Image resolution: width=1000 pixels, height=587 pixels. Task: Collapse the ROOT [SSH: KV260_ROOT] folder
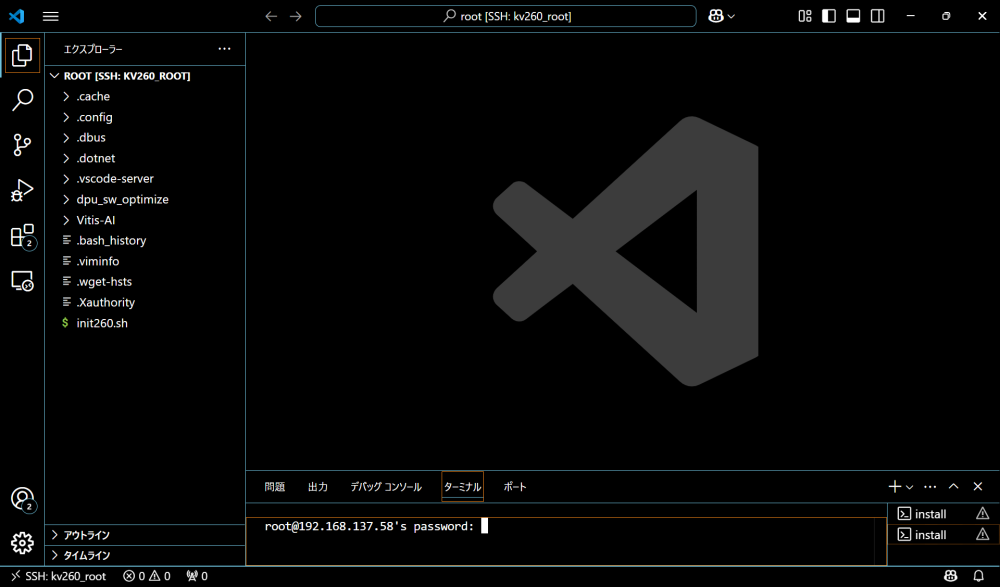(x=145, y=76)
